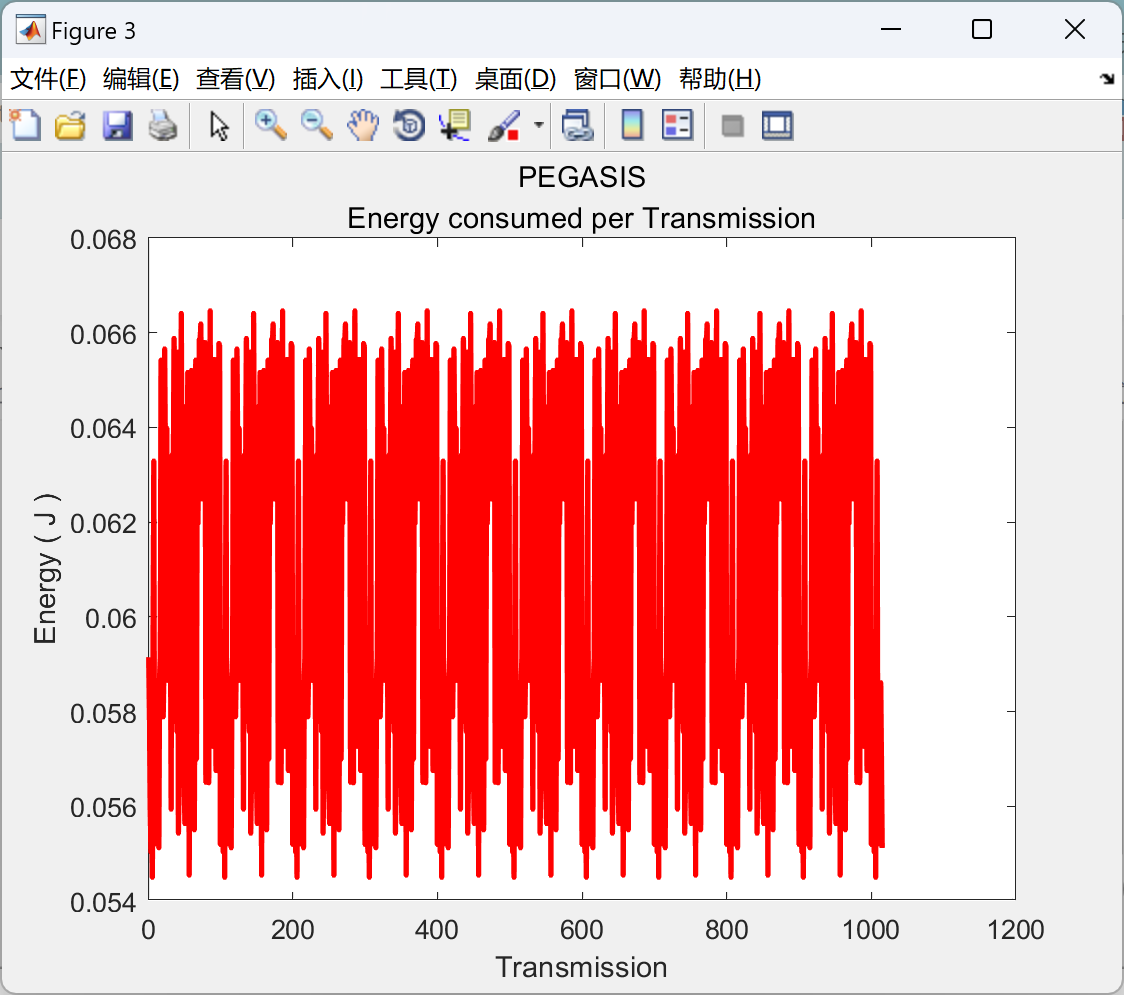Select the Edit Plot arrow tool

[219, 126]
